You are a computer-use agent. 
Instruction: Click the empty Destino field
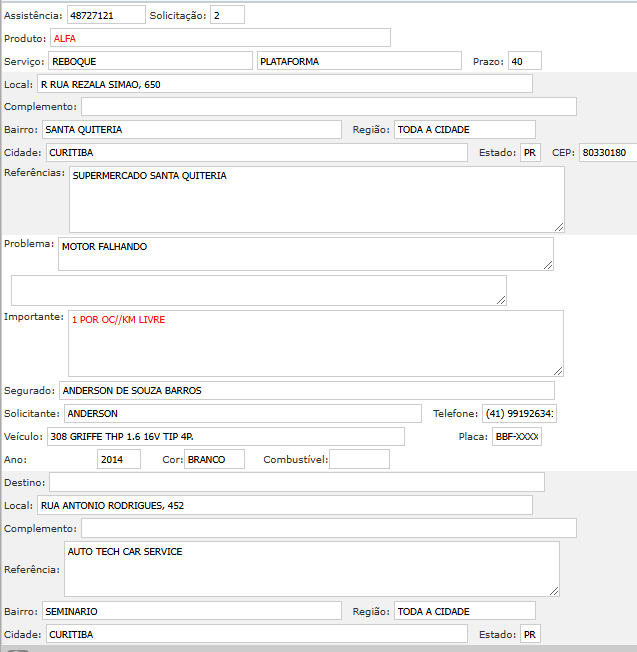(296, 482)
